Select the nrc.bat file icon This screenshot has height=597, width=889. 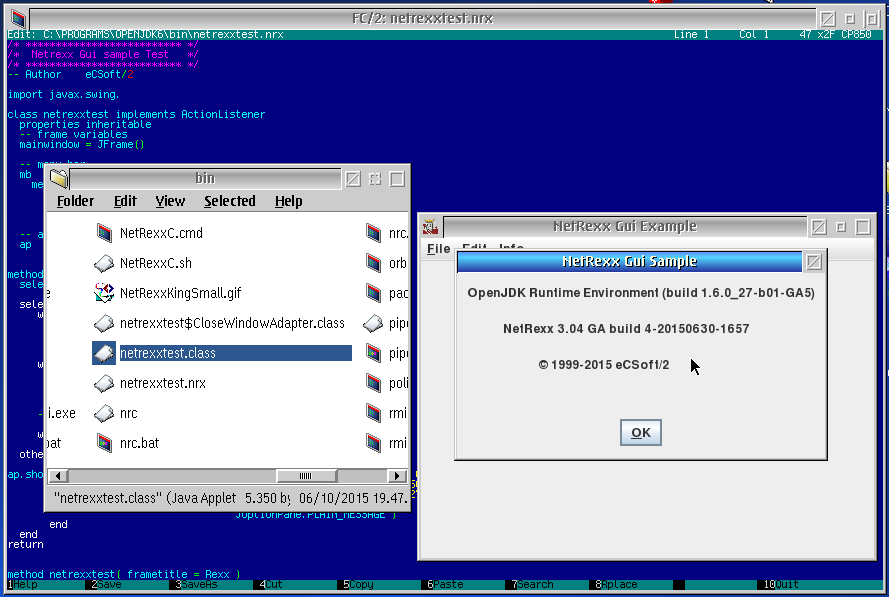104,443
